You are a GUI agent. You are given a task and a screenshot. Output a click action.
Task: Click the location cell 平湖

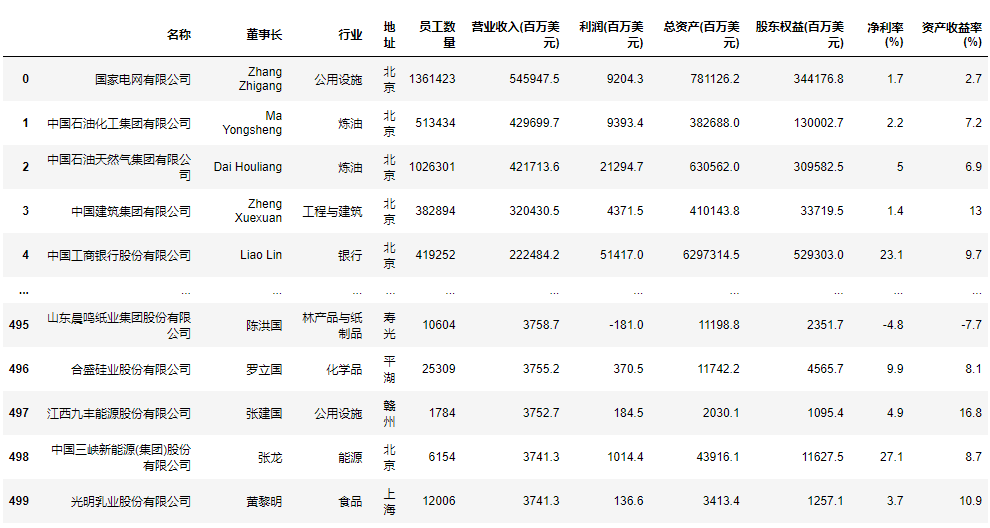pos(389,369)
